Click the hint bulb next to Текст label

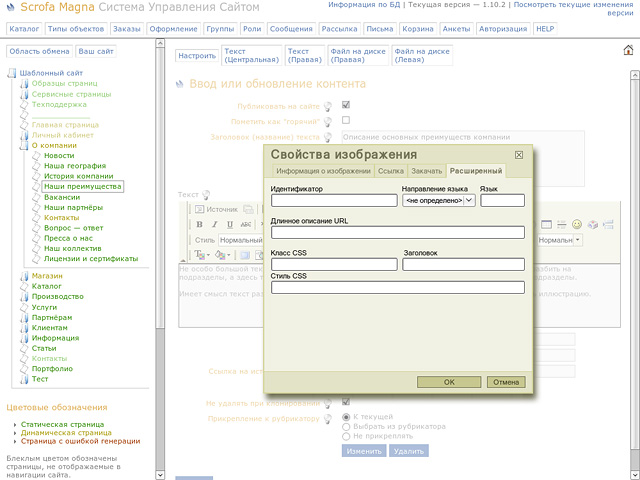point(207,195)
